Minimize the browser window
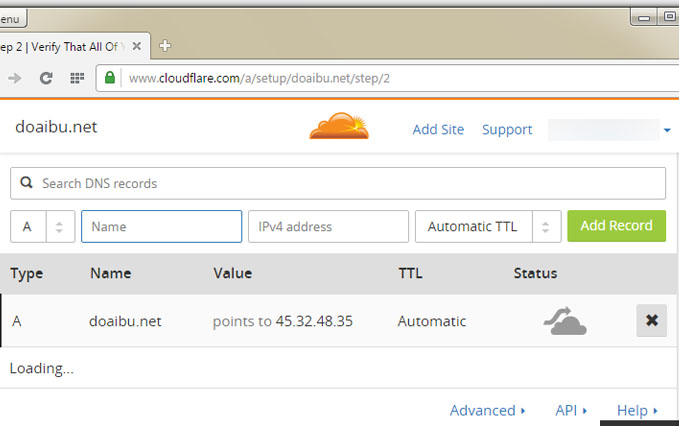The width and height of the screenshot is (679, 426). [x=644, y=18]
